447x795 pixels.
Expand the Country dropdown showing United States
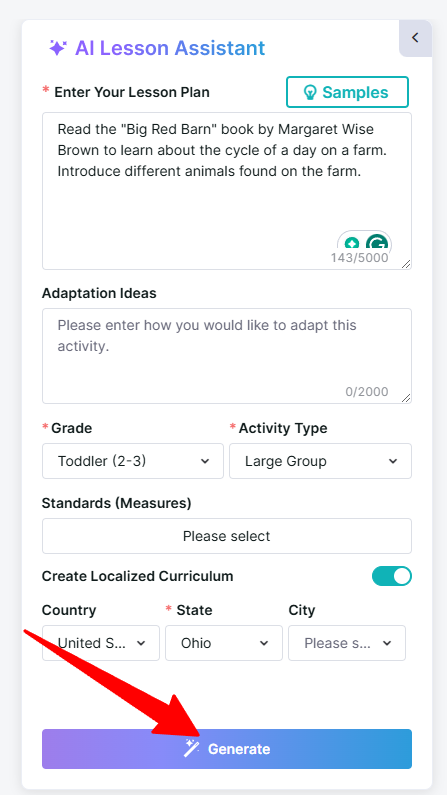pyautogui.click(x=101, y=643)
